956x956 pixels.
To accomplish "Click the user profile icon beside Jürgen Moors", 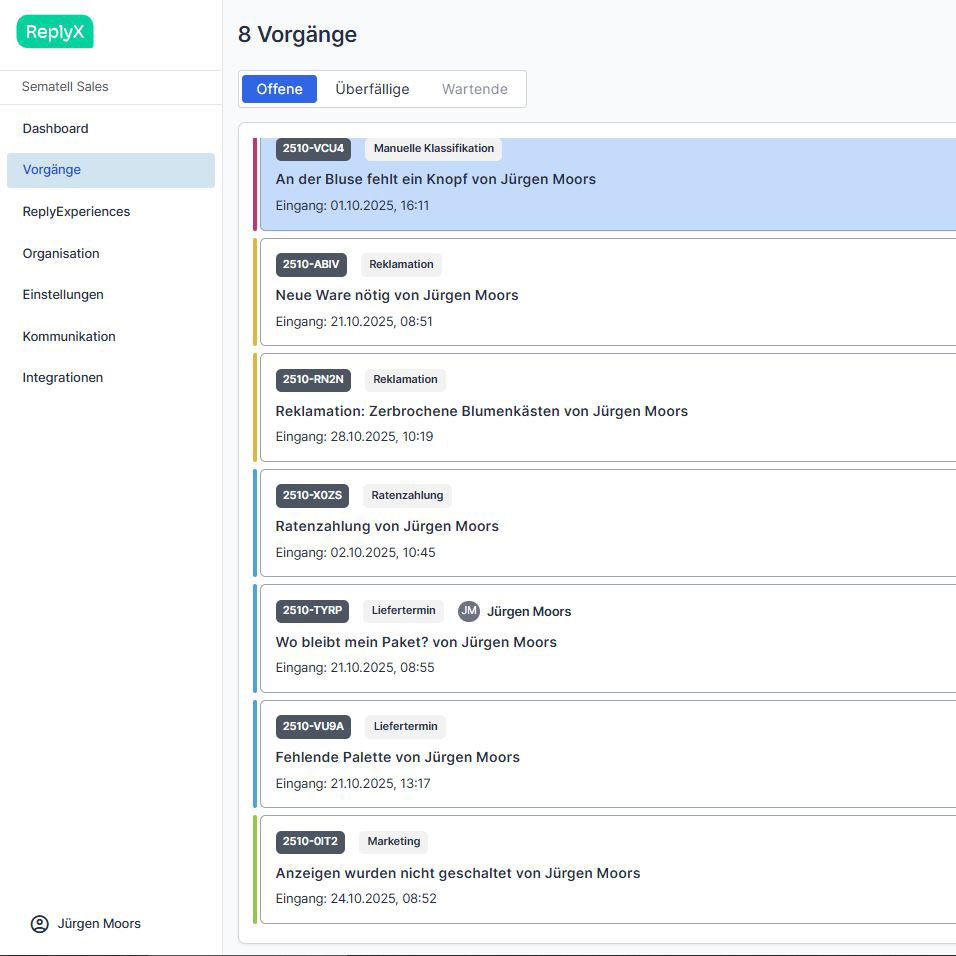I will tap(40, 924).
